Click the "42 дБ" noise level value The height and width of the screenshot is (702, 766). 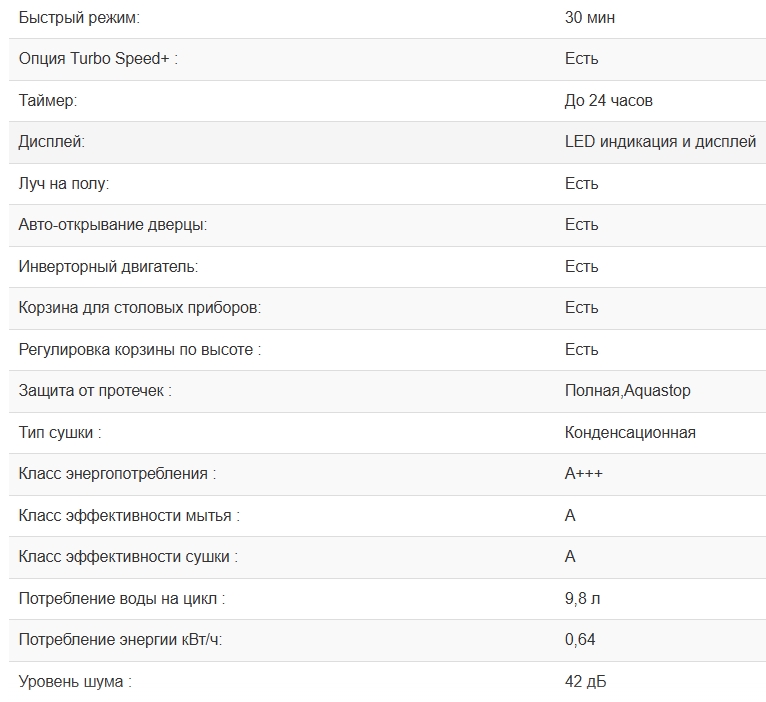[x=585, y=682]
